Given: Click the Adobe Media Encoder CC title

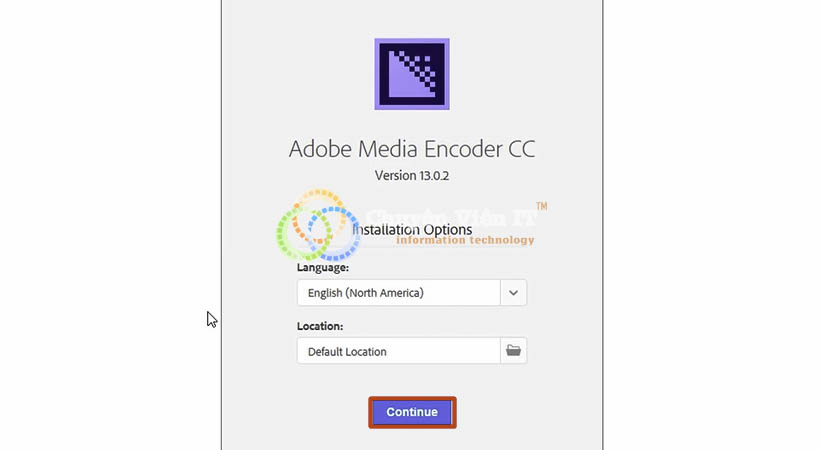Looking at the screenshot, I should click(x=412, y=149).
